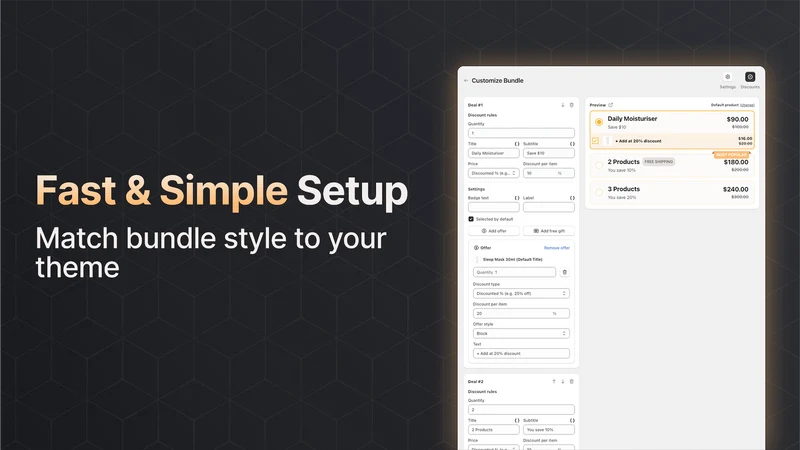Click the Sleep Mask product thumbnail
Screen dimensions: 800x450
[478, 259]
